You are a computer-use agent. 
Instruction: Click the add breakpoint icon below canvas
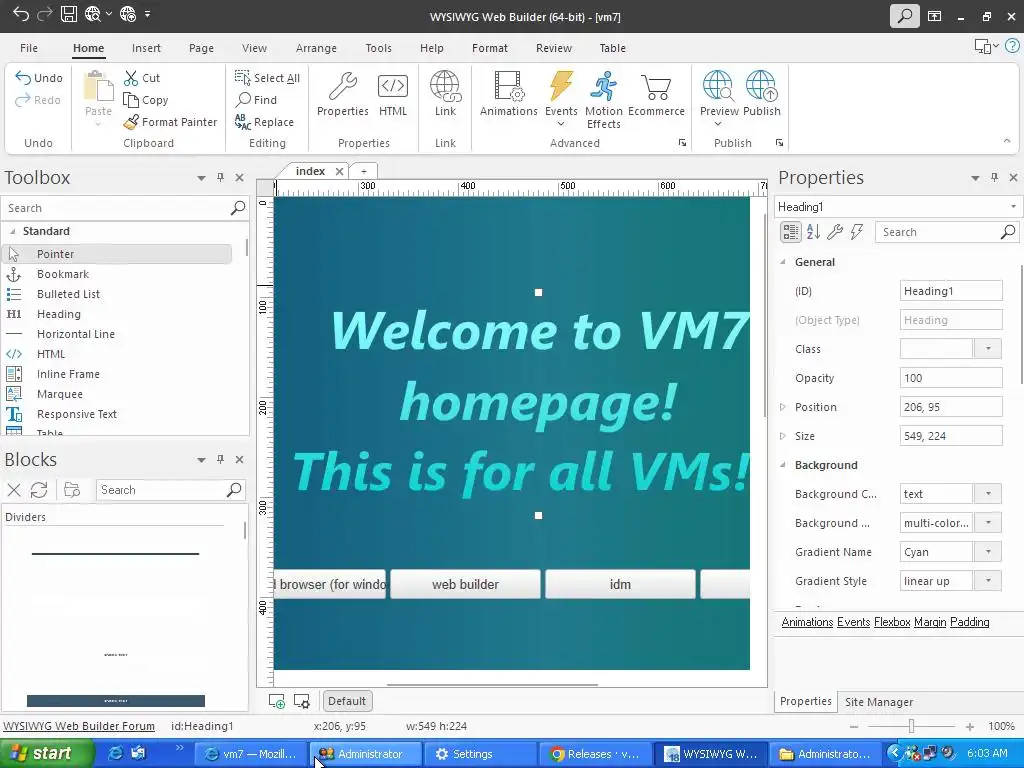tap(277, 701)
